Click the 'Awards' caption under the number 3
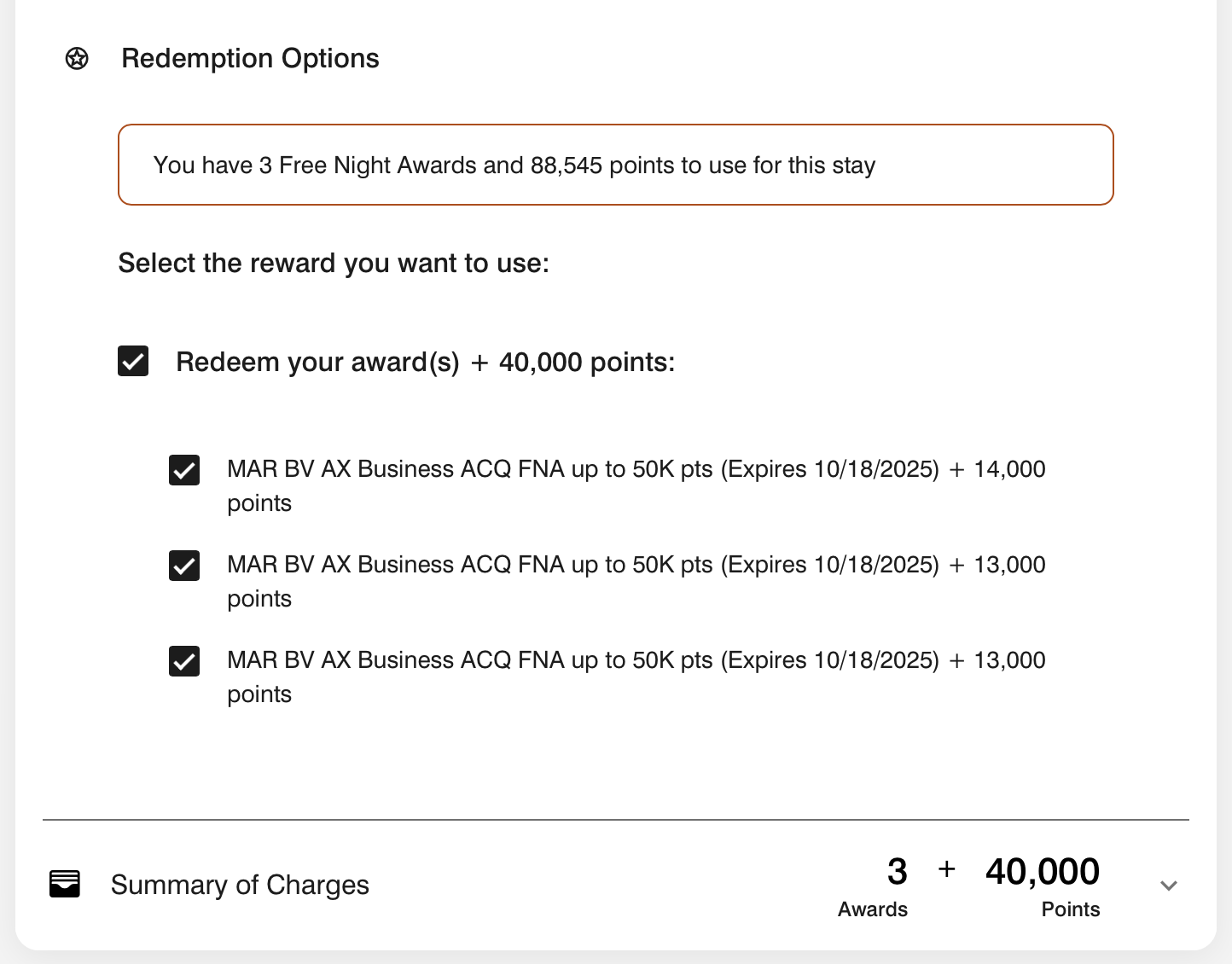Image resolution: width=1232 pixels, height=964 pixels. click(x=873, y=909)
